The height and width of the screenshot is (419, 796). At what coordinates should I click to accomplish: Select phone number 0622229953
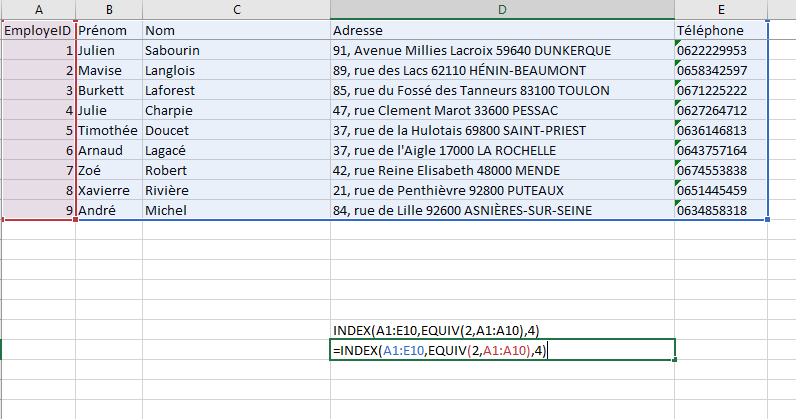click(721, 50)
